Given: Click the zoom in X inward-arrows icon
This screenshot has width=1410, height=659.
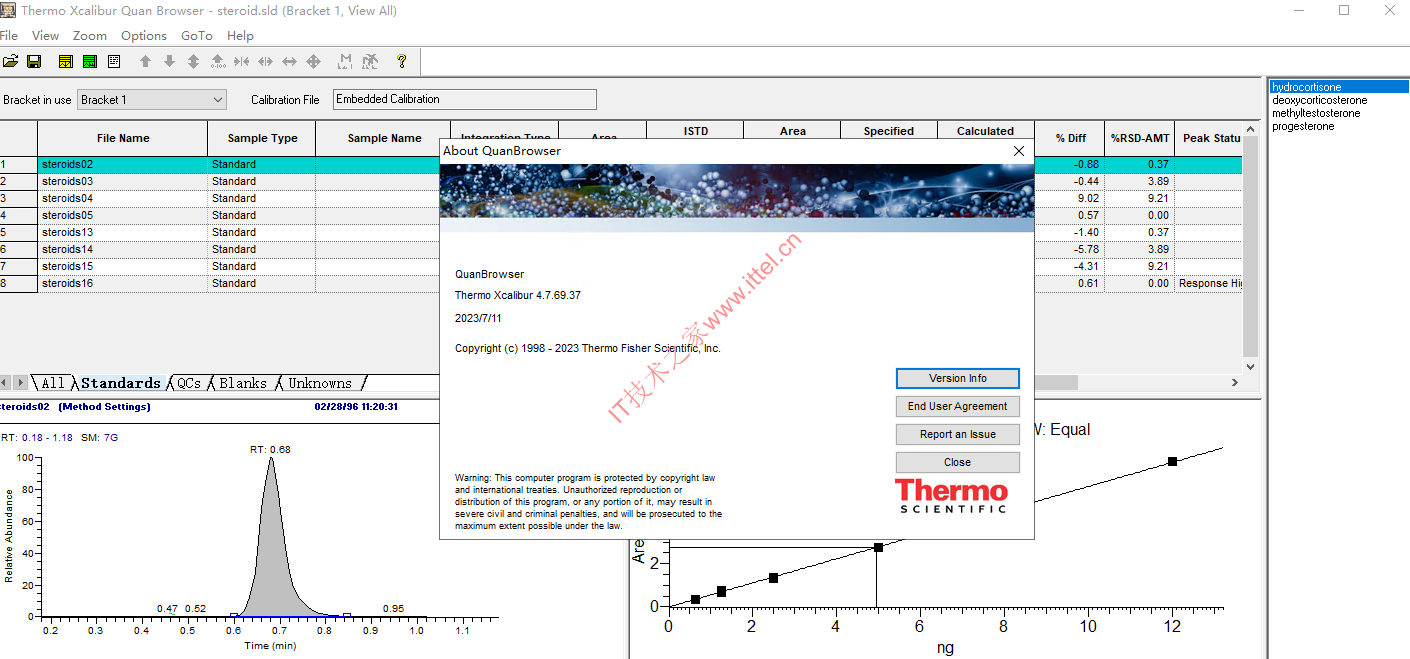Looking at the screenshot, I should point(241,62).
